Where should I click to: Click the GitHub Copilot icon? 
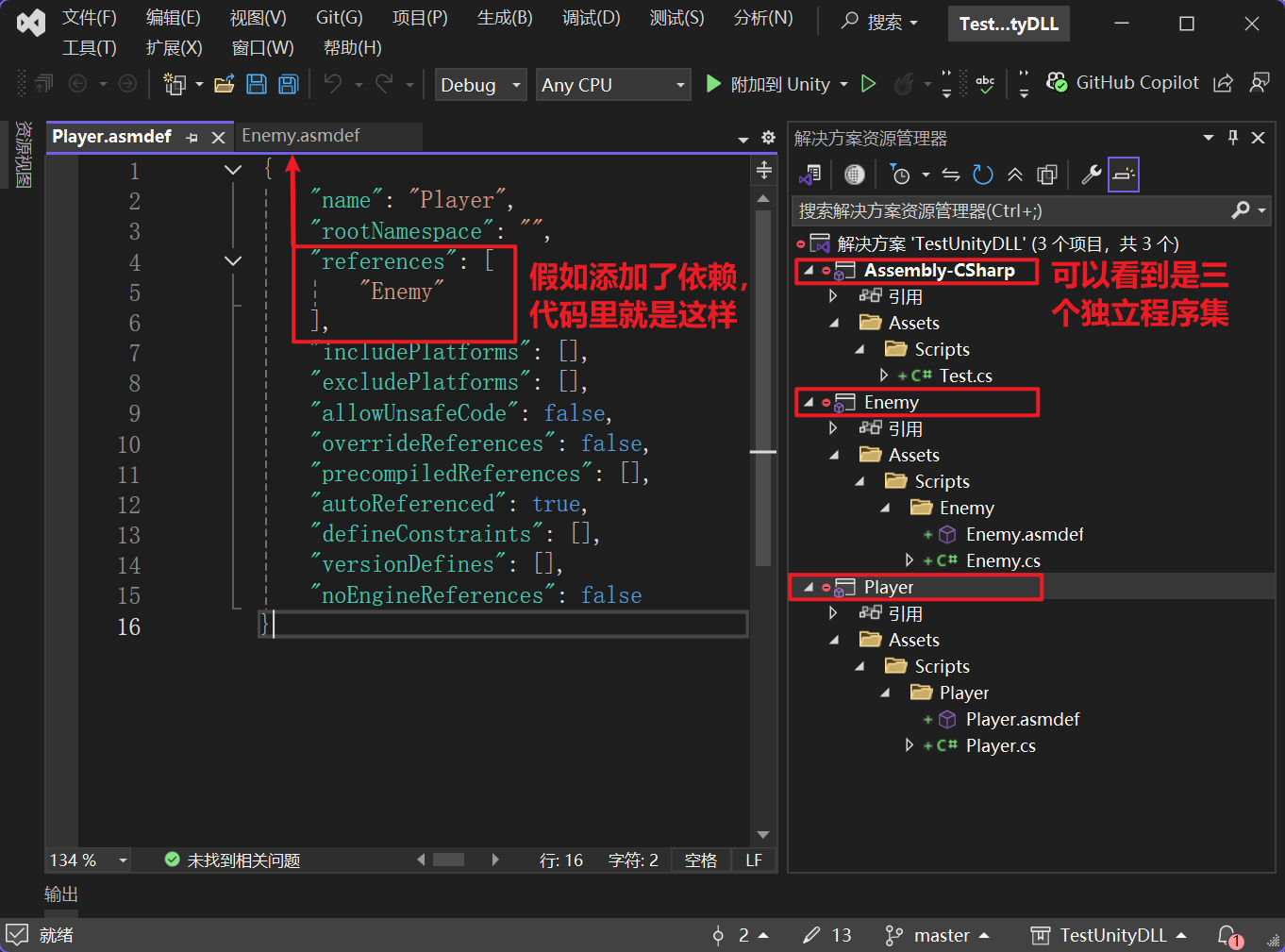pyautogui.click(x=1057, y=83)
